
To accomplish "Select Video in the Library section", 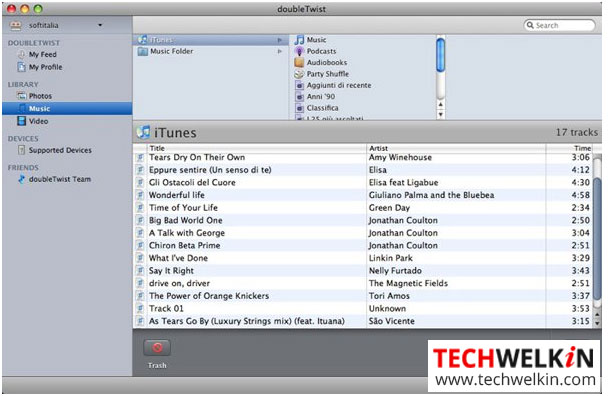I will coord(38,121).
